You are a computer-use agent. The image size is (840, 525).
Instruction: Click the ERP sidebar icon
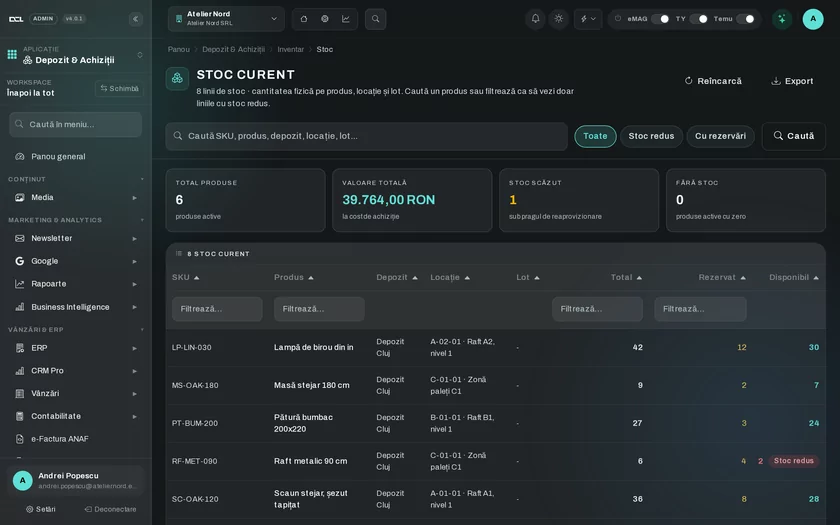tap(20, 348)
